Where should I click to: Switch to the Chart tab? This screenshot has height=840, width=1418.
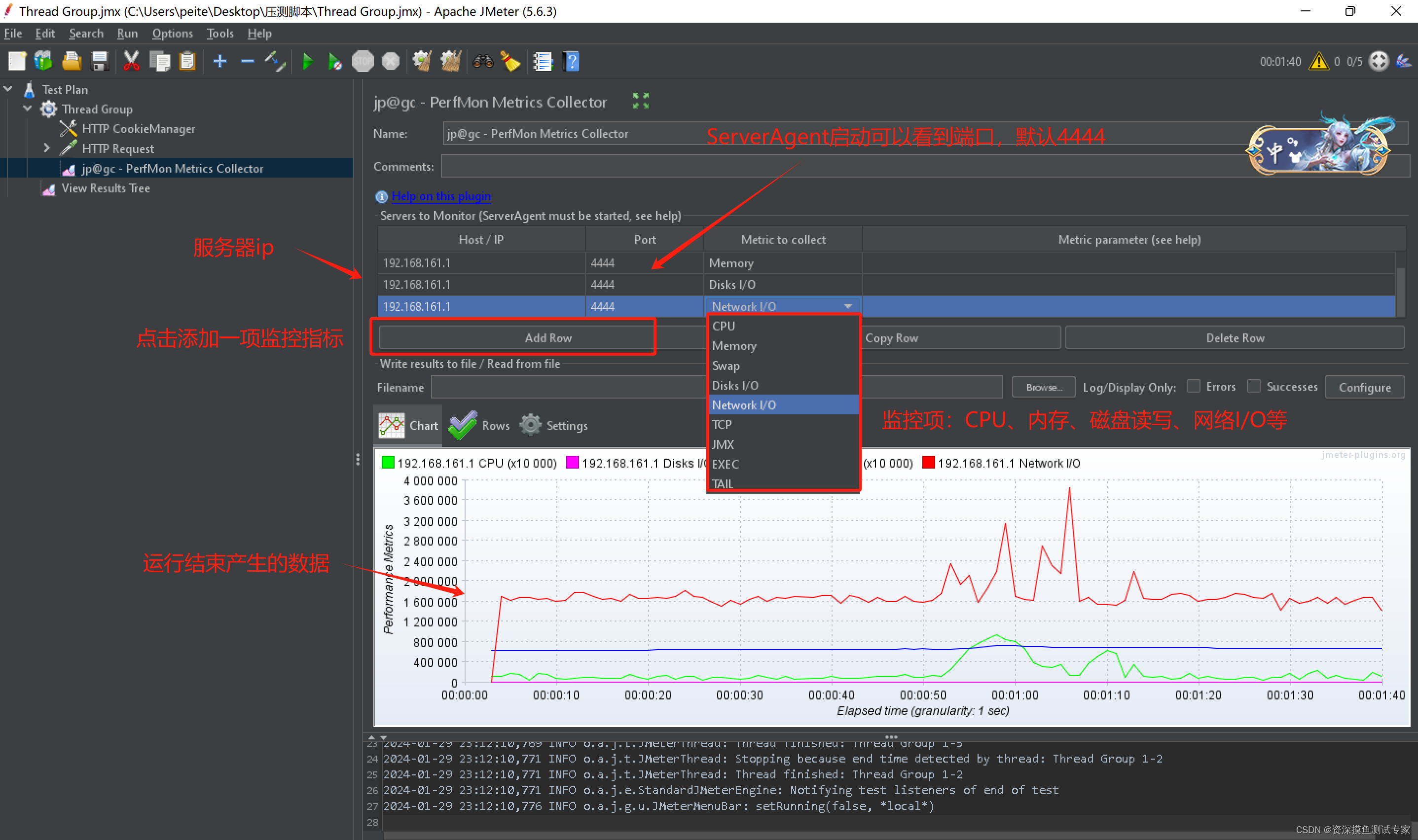[408, 426]
